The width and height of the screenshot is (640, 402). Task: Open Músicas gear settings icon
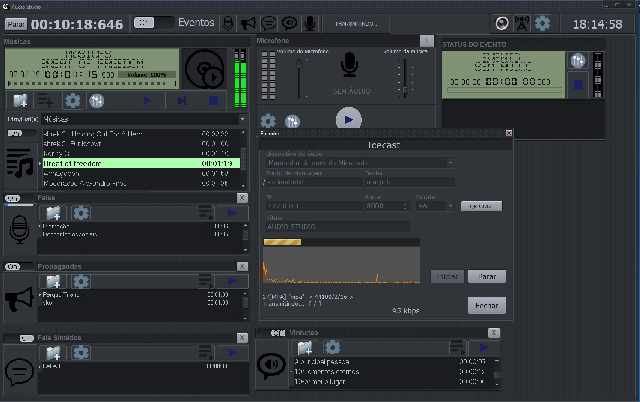(x=72, y=101)
